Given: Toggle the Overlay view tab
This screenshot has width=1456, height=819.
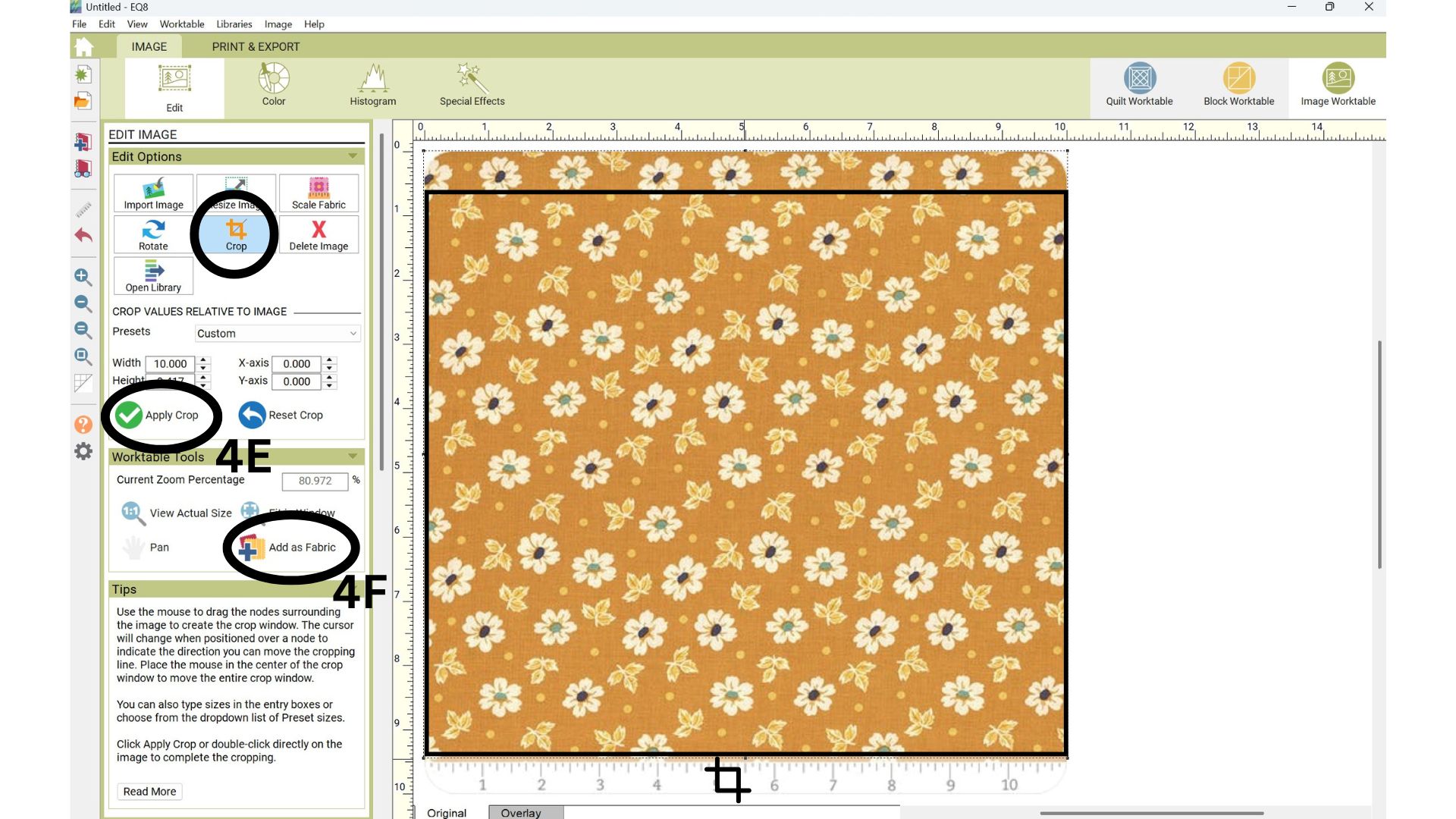Looking at the screenshot, I should tap(522, 812).
